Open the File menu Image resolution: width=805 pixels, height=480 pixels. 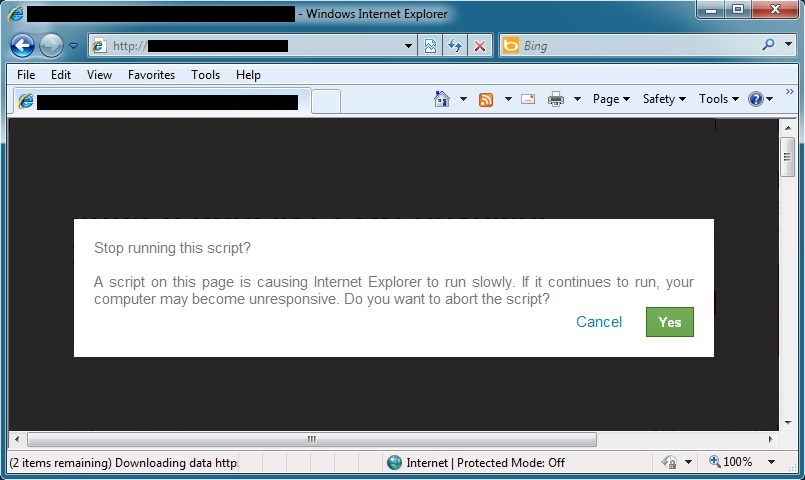tap(26, 74)
